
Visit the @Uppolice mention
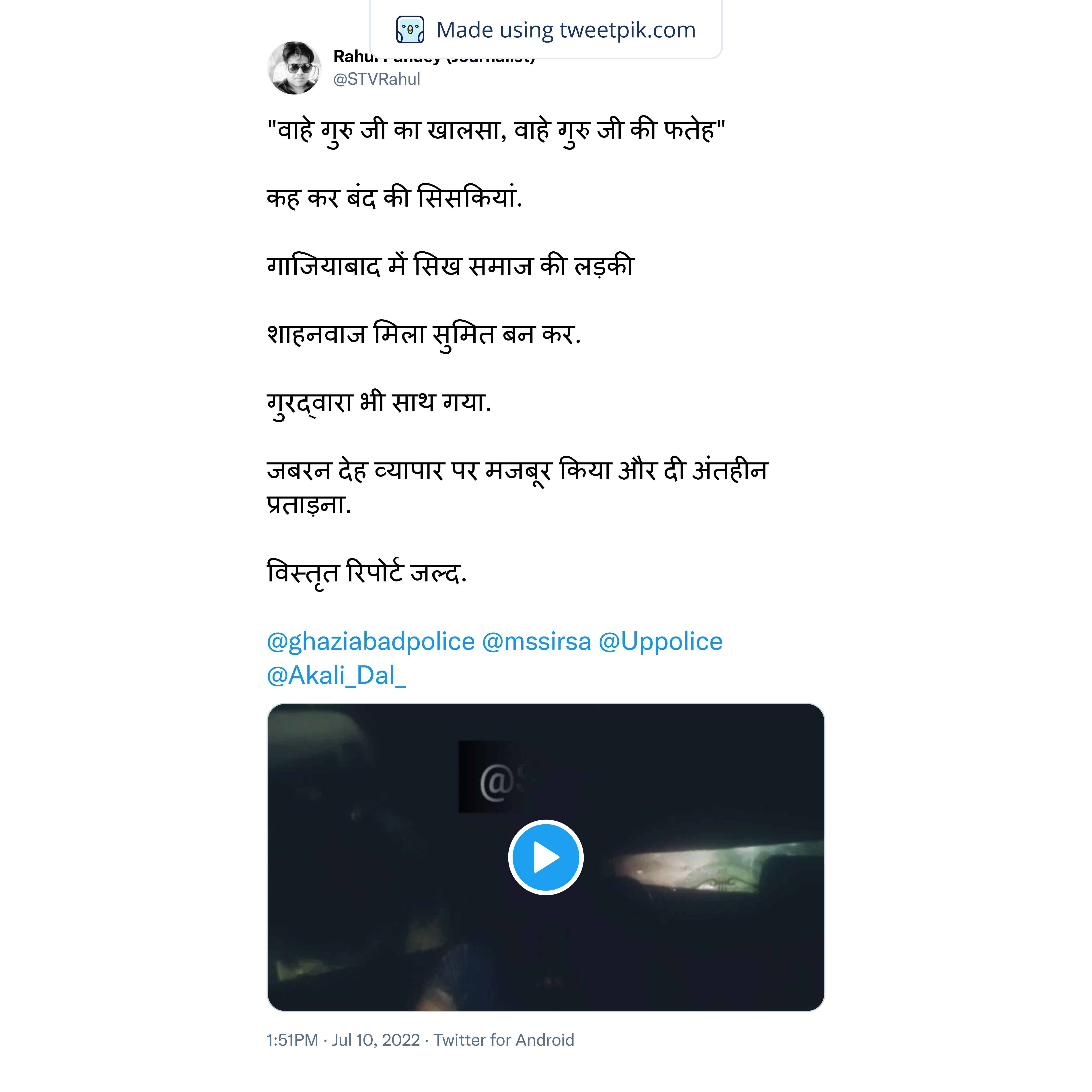[x=660, y=642]
